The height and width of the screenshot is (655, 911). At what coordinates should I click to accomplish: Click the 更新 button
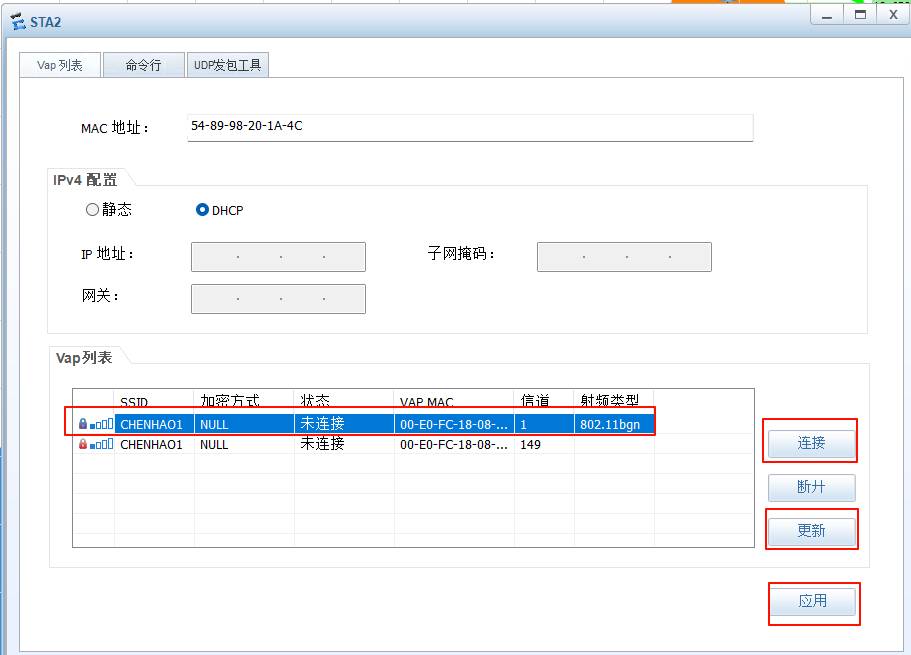tap(812, 531)
